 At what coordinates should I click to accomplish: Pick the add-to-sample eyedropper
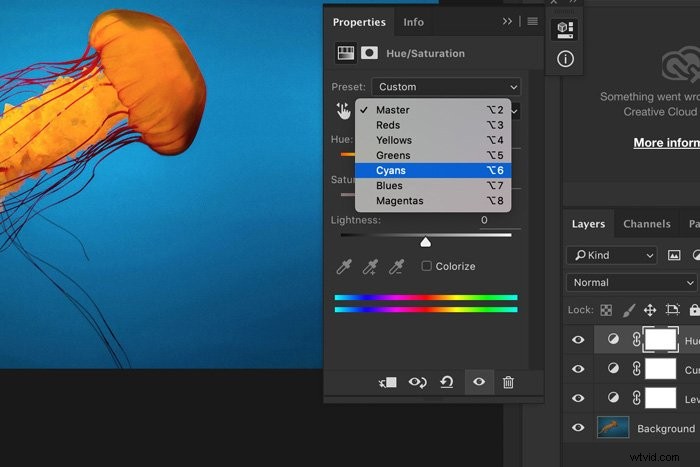370,267
